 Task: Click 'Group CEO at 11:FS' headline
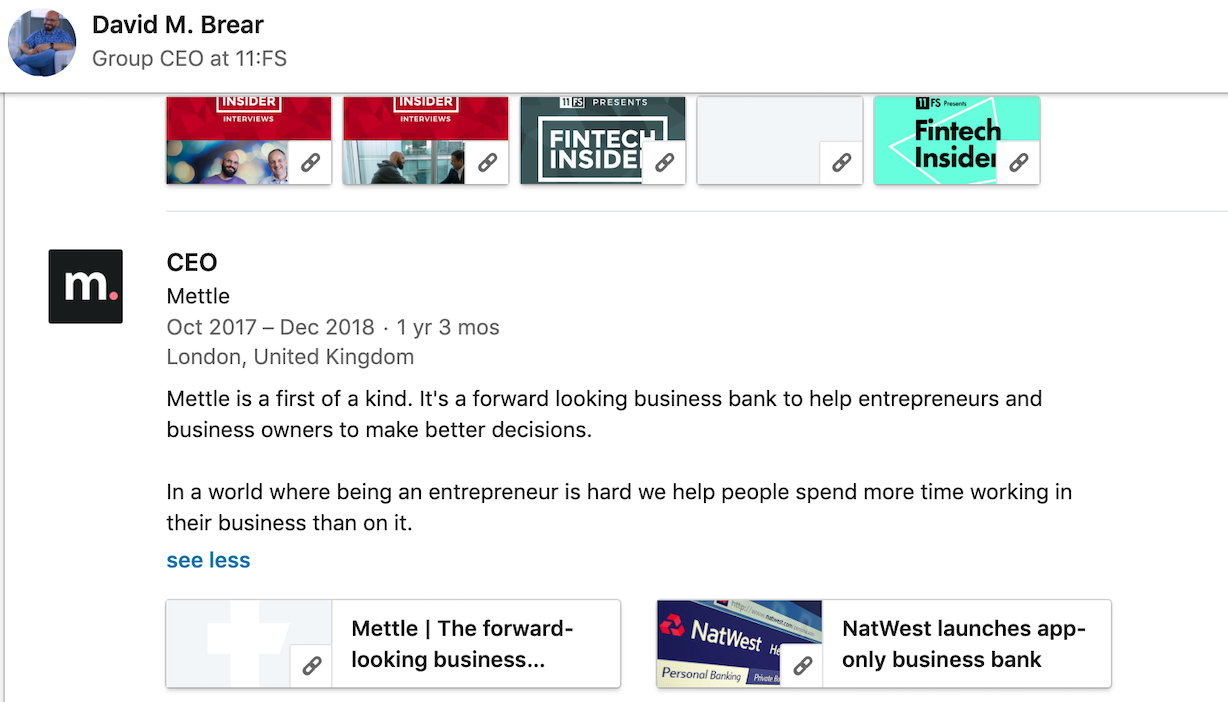coord(189,59)
